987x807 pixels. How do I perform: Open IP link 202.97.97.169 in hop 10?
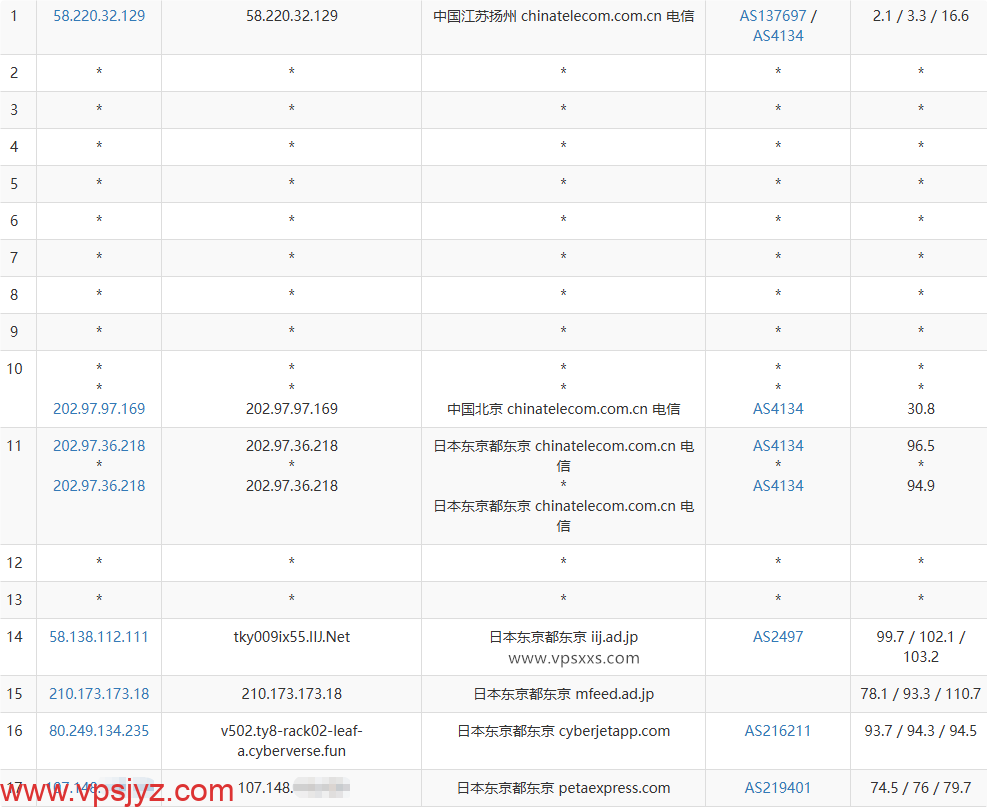[x=99, y=409]
